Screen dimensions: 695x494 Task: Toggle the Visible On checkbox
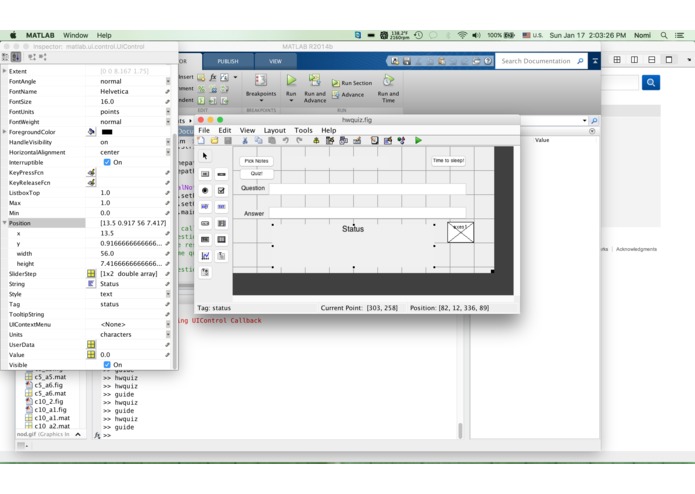coord(107,365)
